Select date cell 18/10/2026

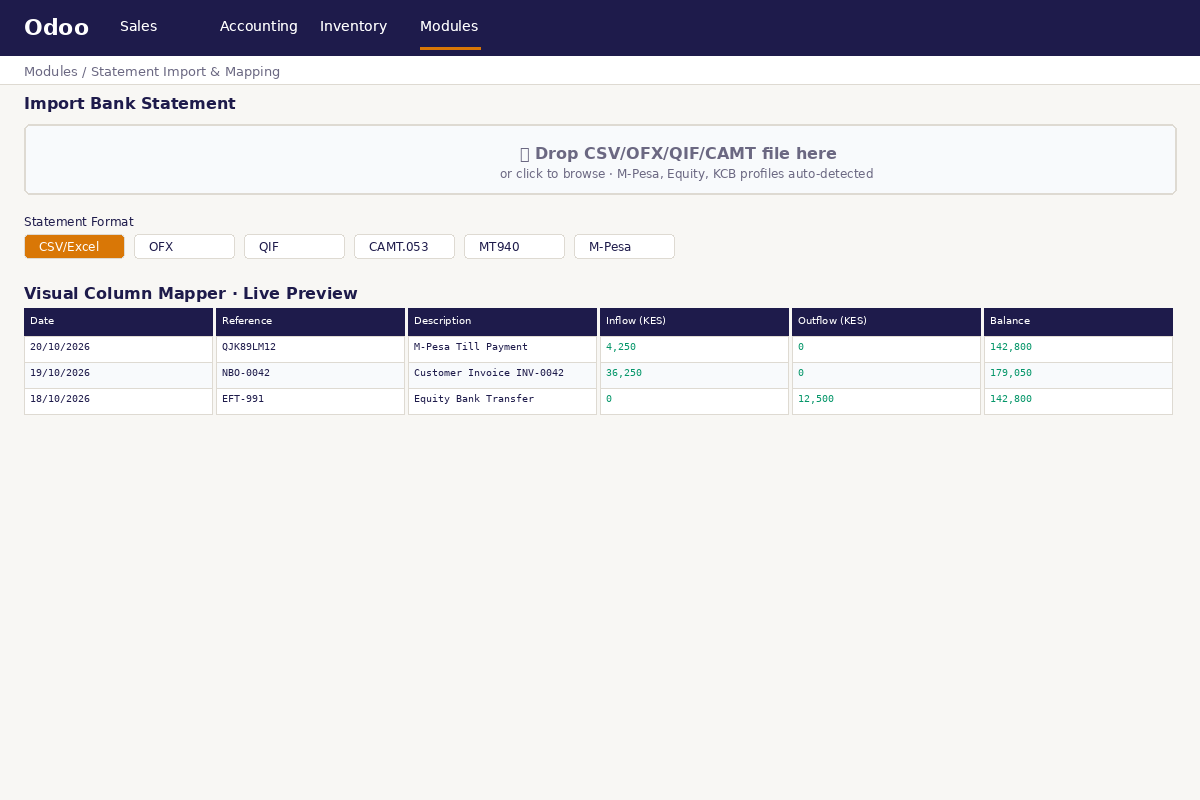pyautogui.click(x=118, y=401)
